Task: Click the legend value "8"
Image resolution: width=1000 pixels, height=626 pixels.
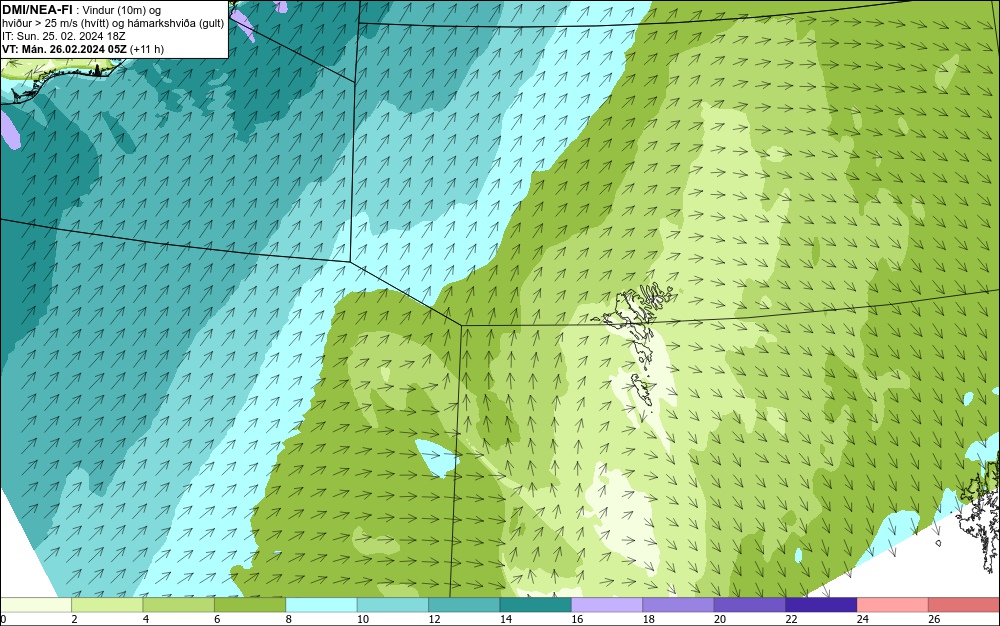Action: pos(288,619)
